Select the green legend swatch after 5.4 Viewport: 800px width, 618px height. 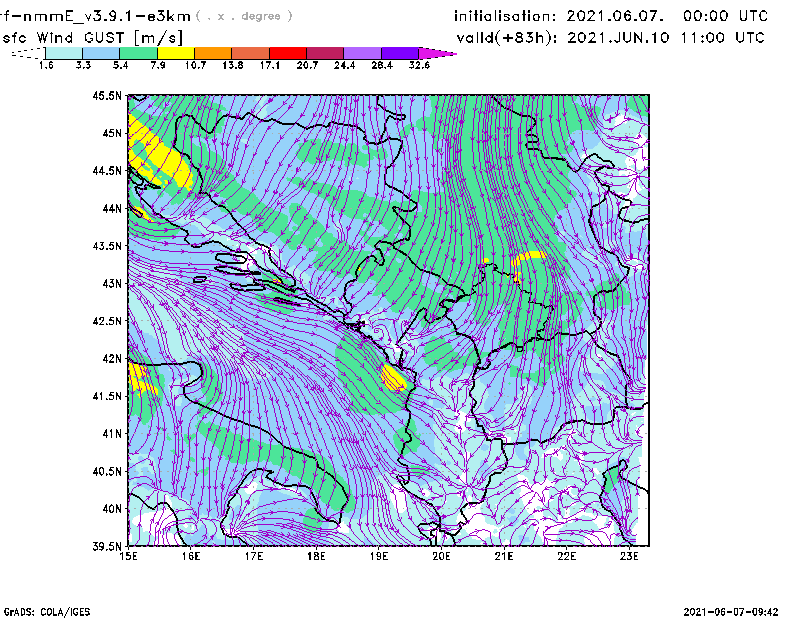[x=138, y=53]
